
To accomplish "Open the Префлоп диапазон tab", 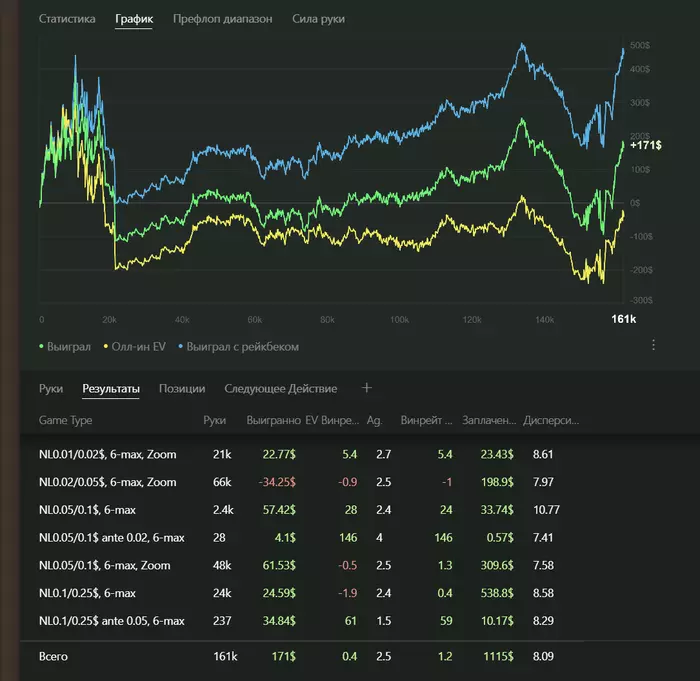I will tap(222, 19).
